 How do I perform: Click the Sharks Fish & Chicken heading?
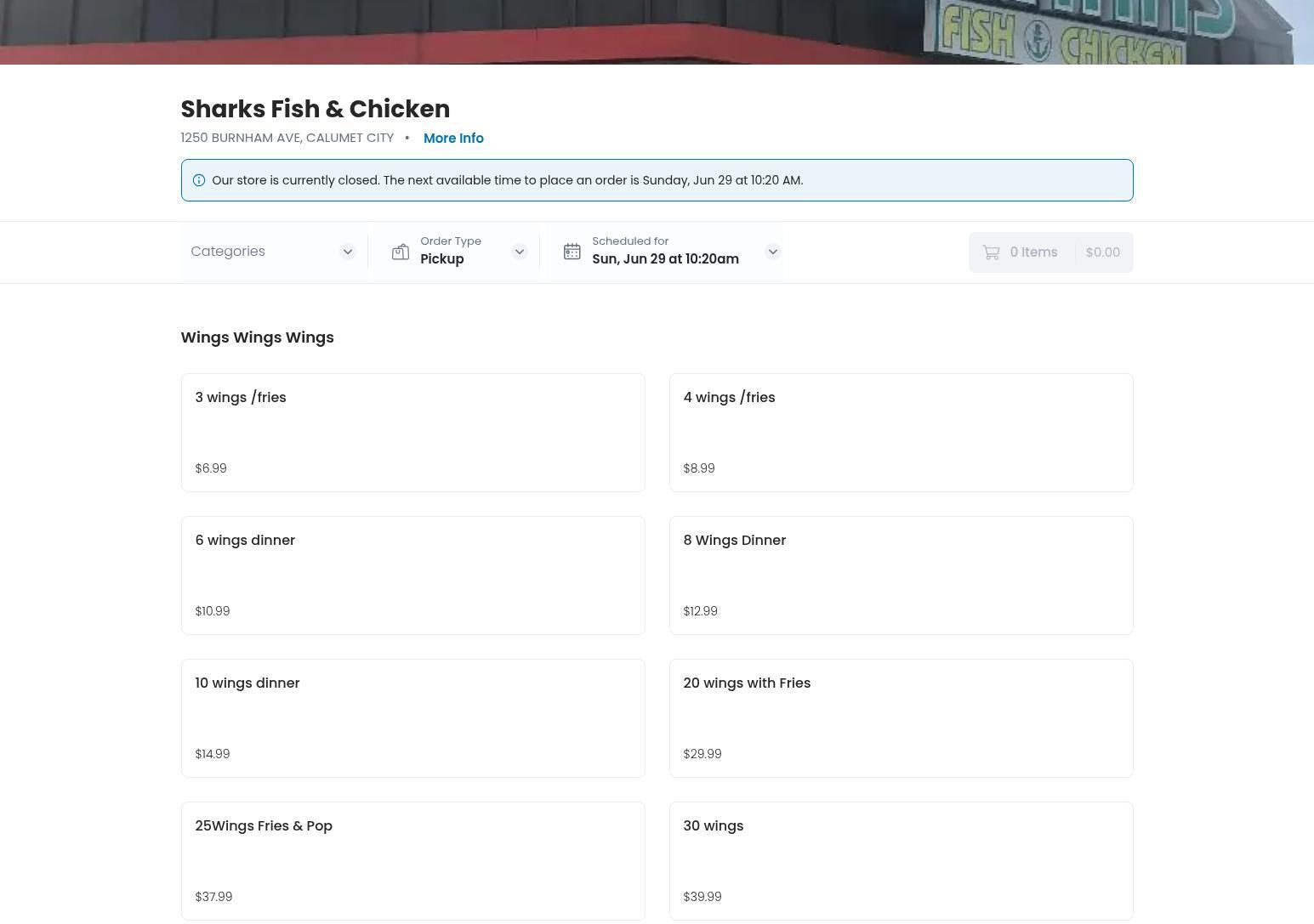pyautogui.click(x=315, y=109)
